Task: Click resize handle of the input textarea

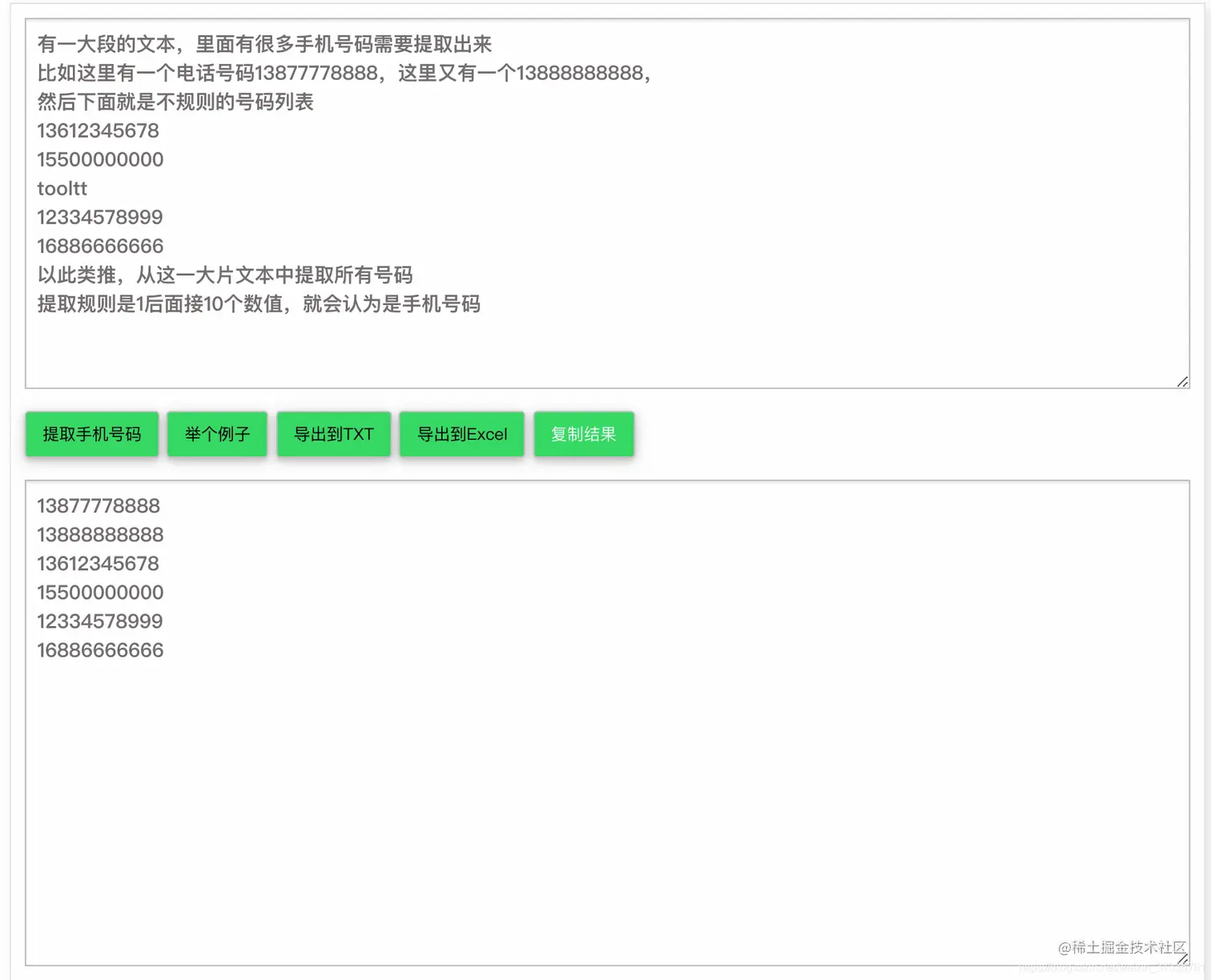Action: coord(1182,382)
